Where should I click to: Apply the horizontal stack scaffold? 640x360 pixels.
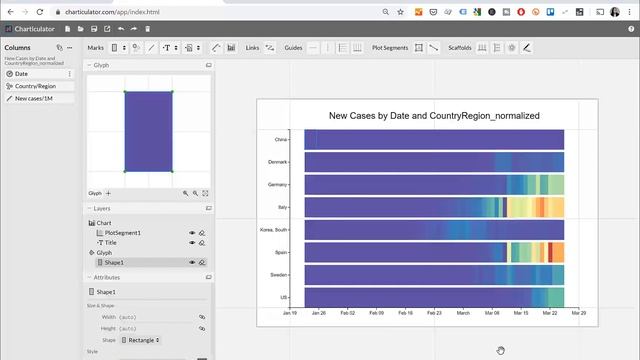tap(482, 48)
